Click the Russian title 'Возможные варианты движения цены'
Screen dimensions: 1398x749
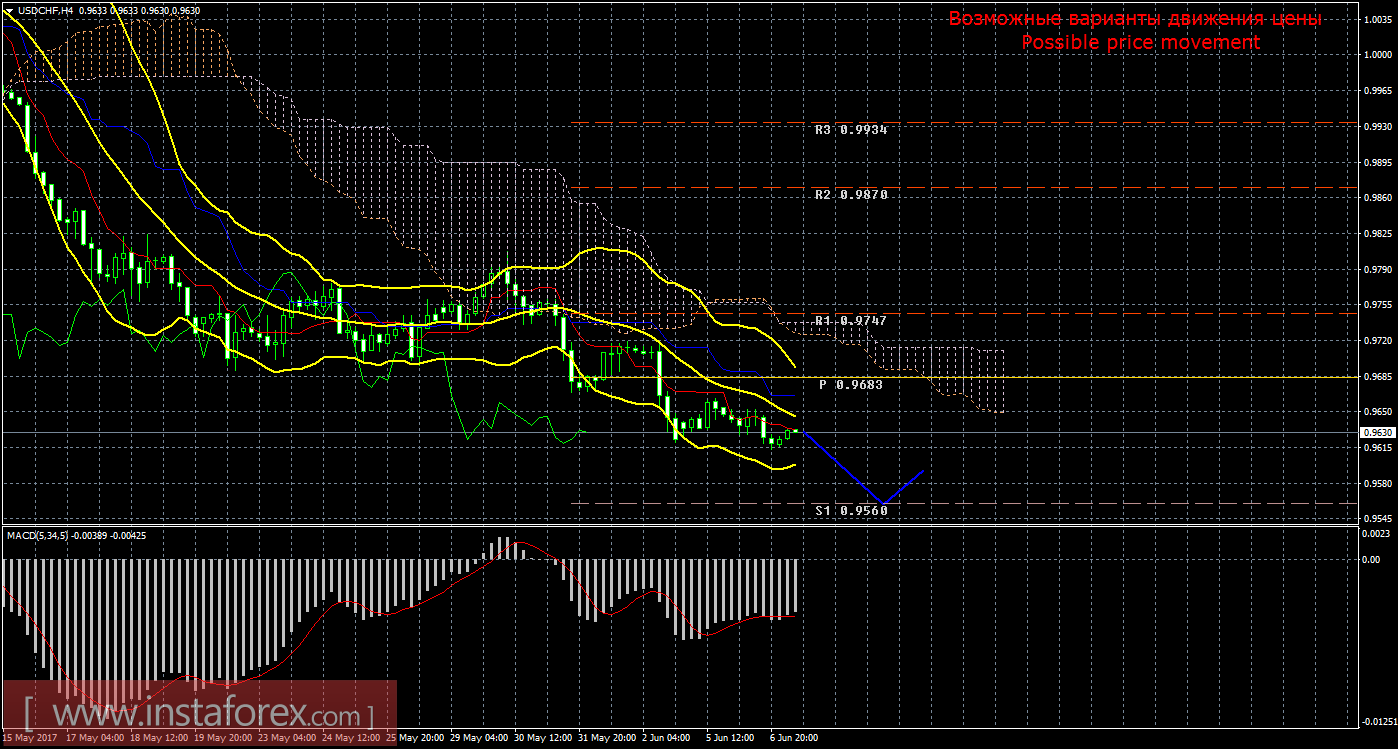tap(1135, 19)
